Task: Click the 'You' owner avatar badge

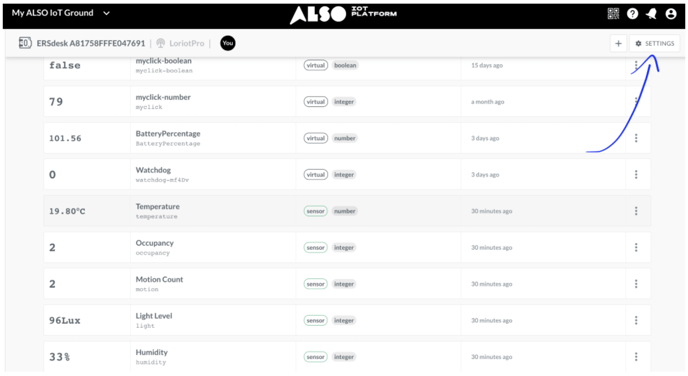Action: 228,43
